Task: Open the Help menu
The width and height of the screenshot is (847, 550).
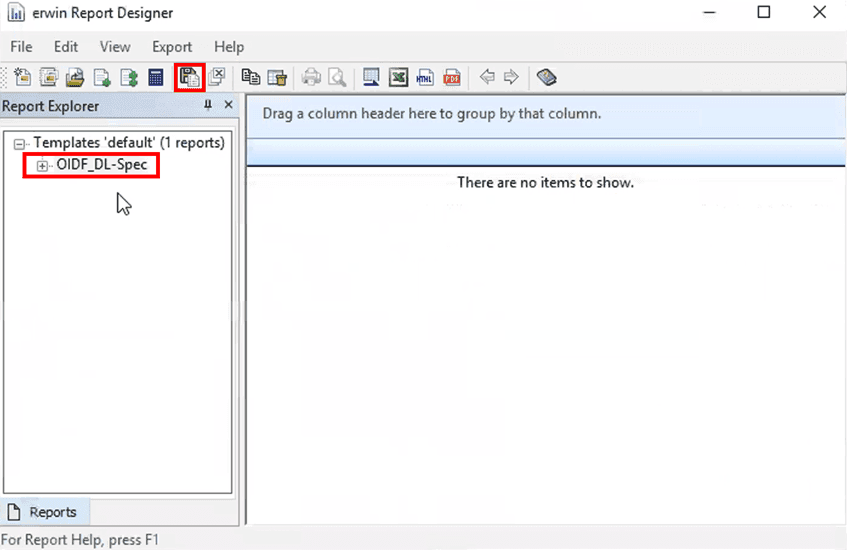Action: pyautogui.click(x=229, y=47)
